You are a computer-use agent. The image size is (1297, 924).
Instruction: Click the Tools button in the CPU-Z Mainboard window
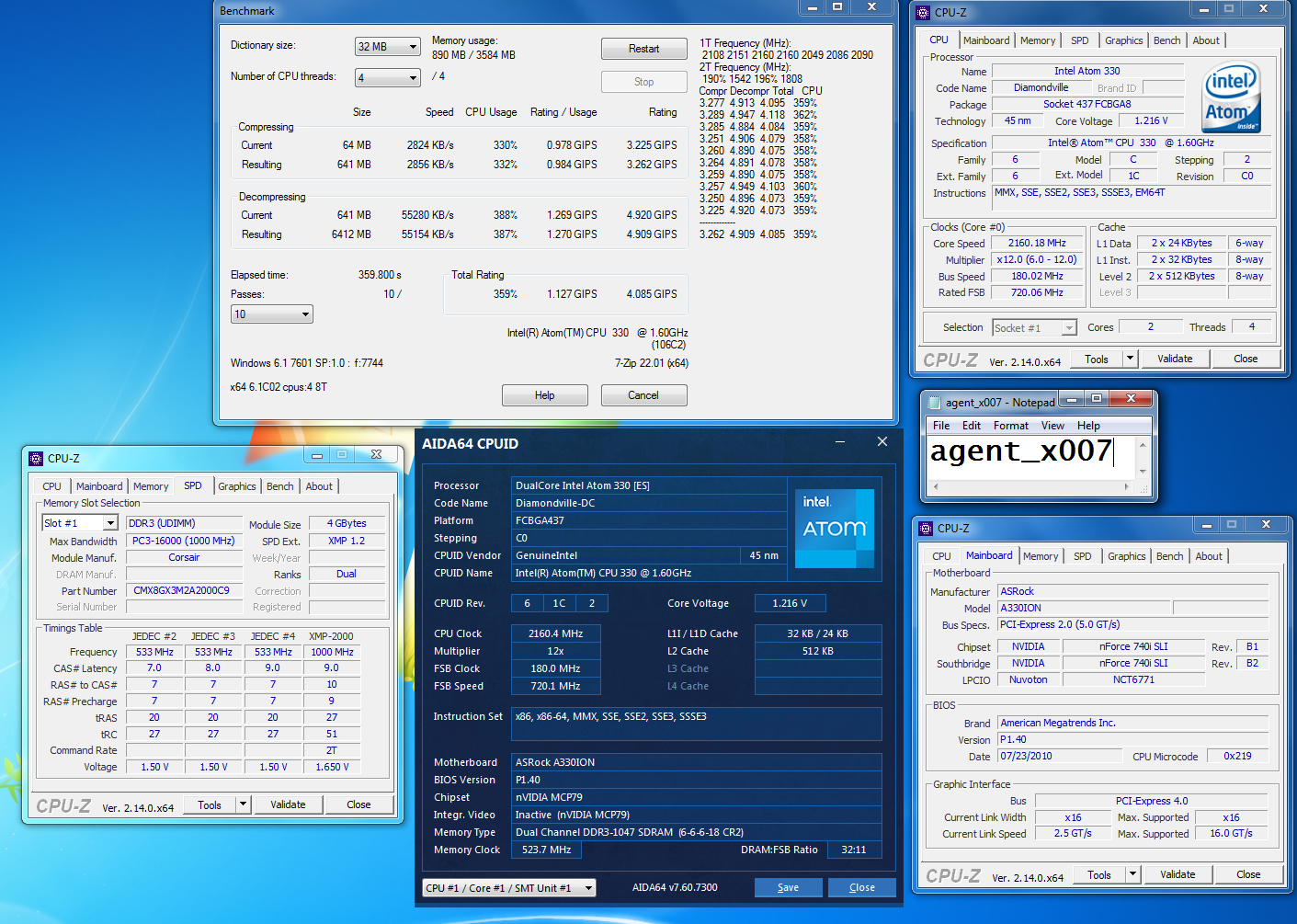[1099, 874]
